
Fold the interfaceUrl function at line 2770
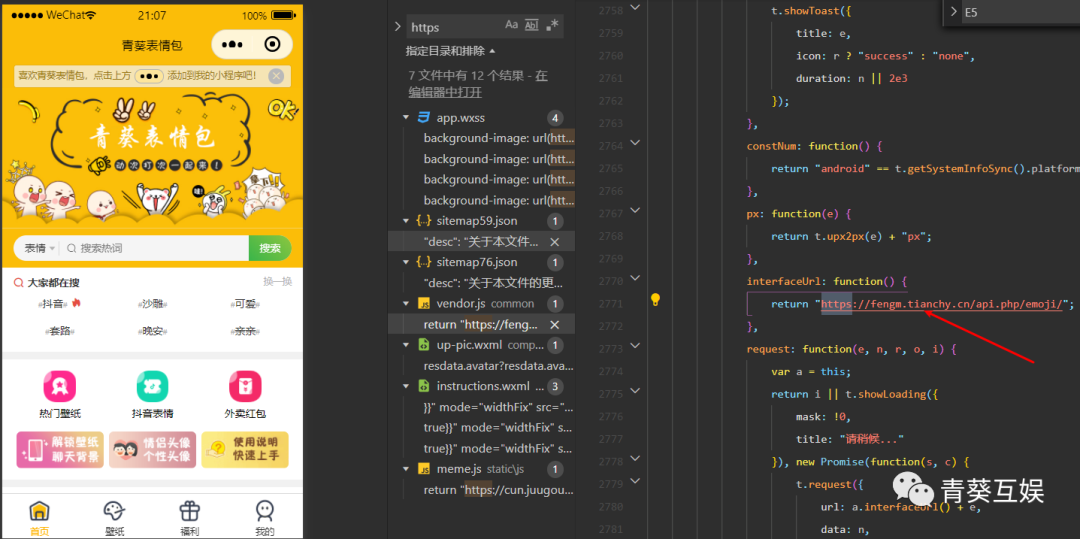pos(634,278)
